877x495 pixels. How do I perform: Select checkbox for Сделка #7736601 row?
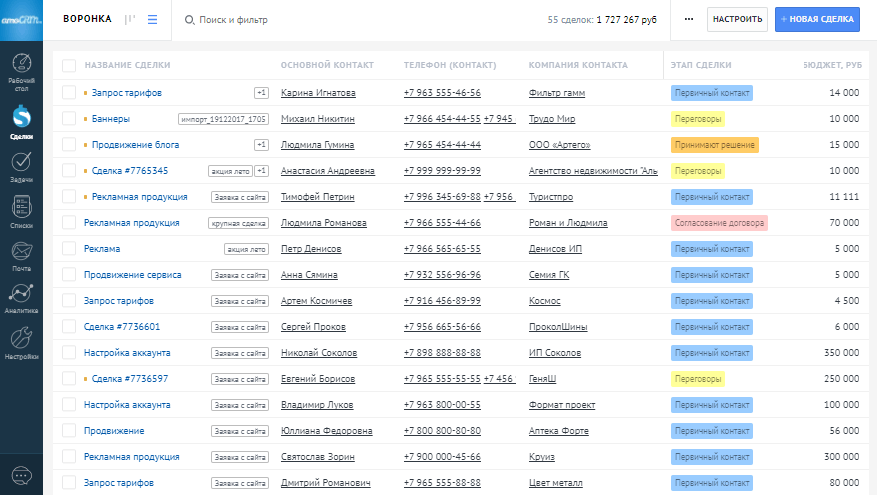click(69, 327)
